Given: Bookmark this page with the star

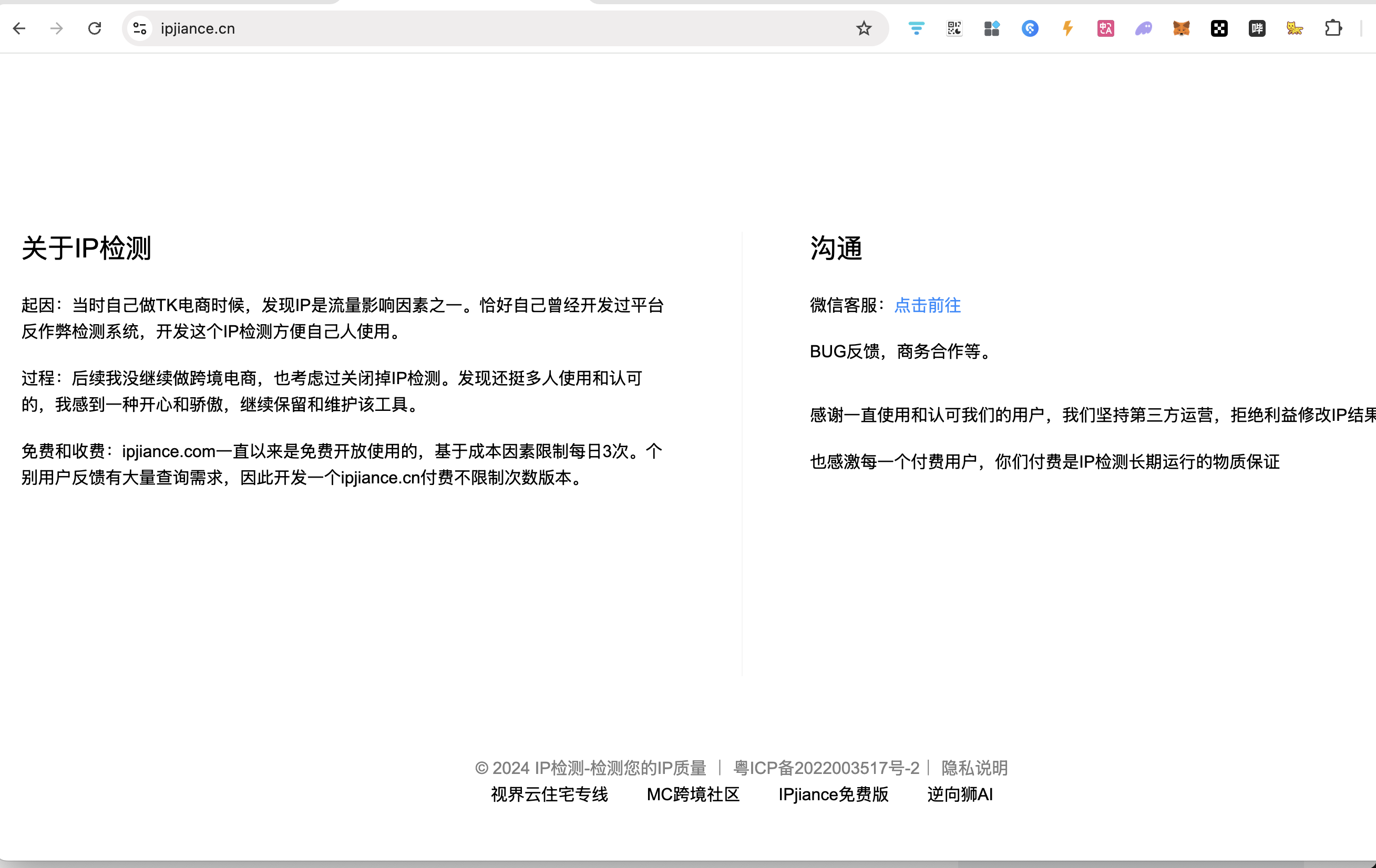Looking at the screenshot, I should [x=864, y=28].
